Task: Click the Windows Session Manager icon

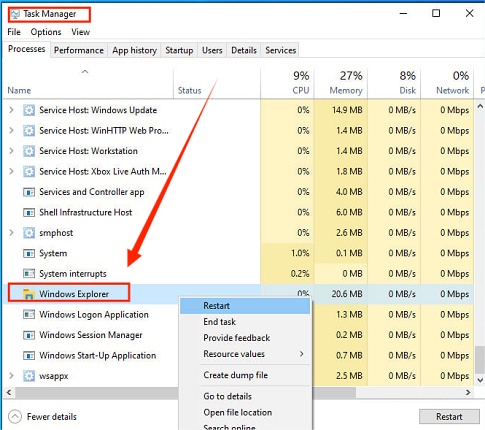Action: [29, 335]
